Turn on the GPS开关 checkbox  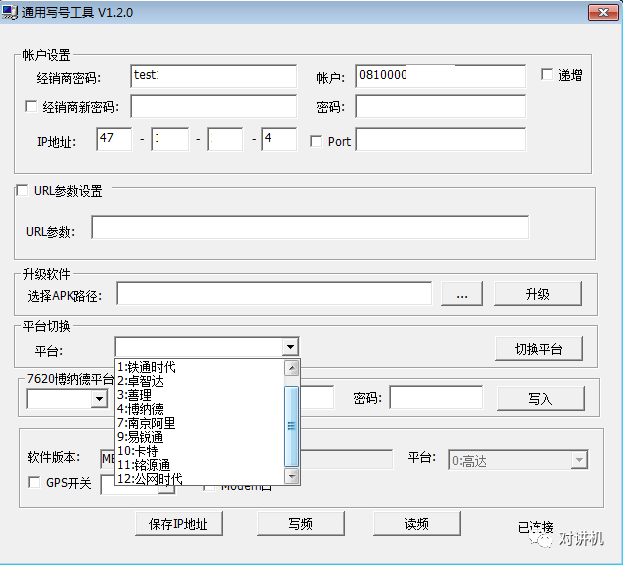pos(34,482)
